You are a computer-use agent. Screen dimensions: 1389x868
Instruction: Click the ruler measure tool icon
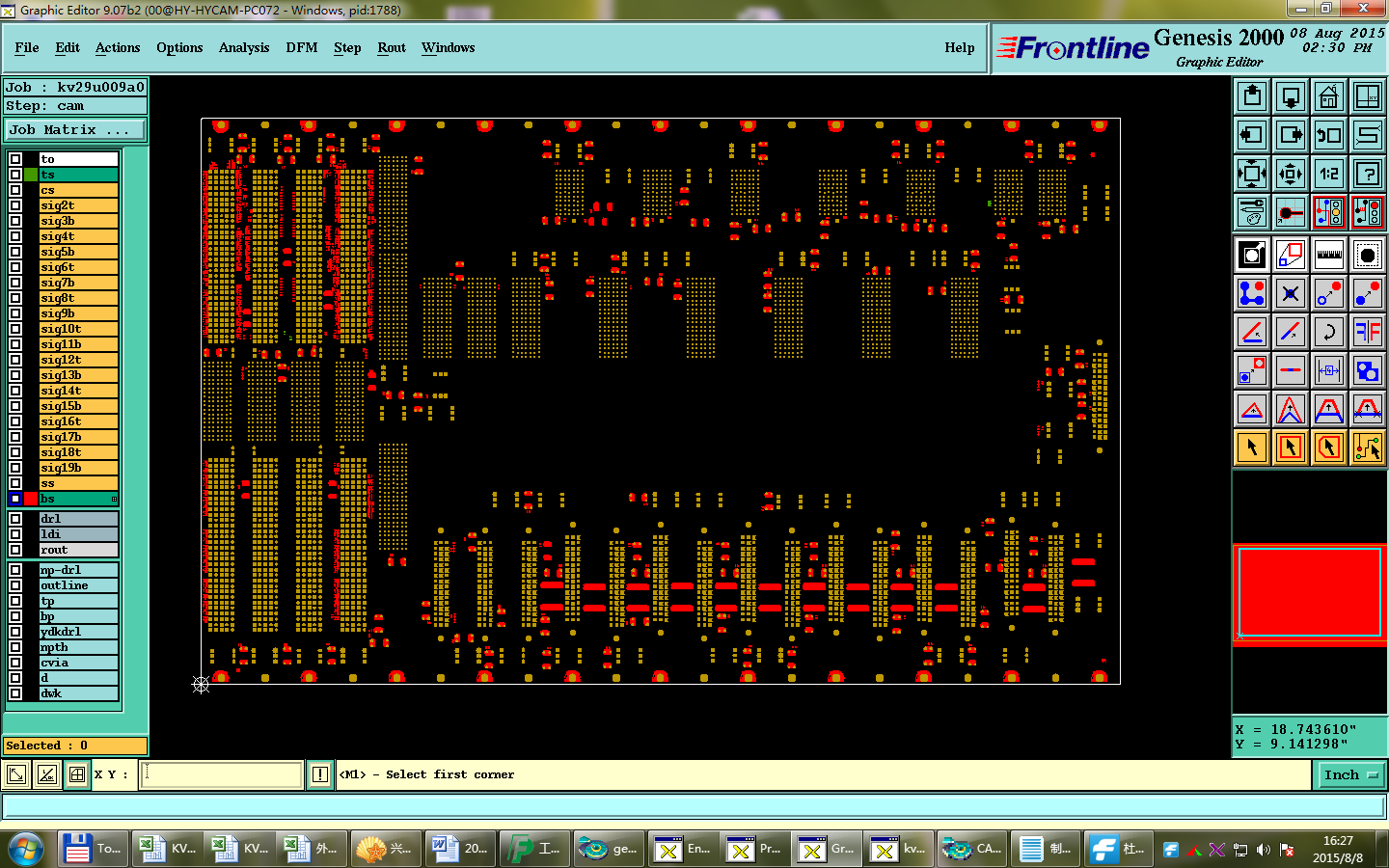[1329, 255]
